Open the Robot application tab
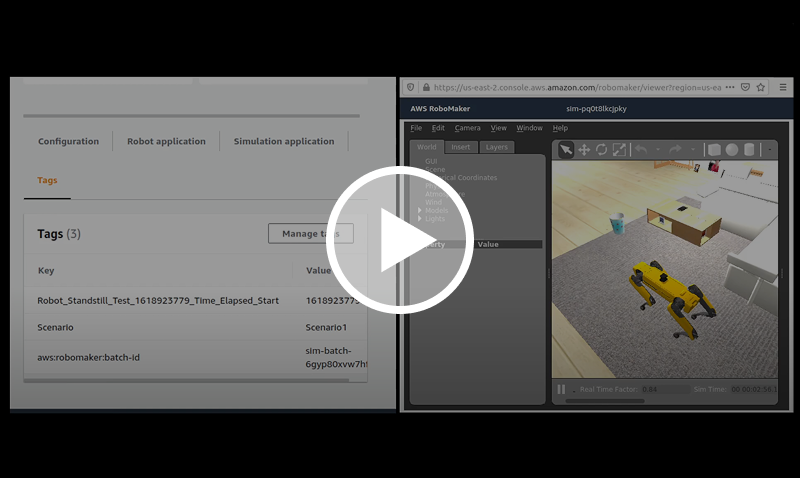The image size is (800, 478). (166, 141)
